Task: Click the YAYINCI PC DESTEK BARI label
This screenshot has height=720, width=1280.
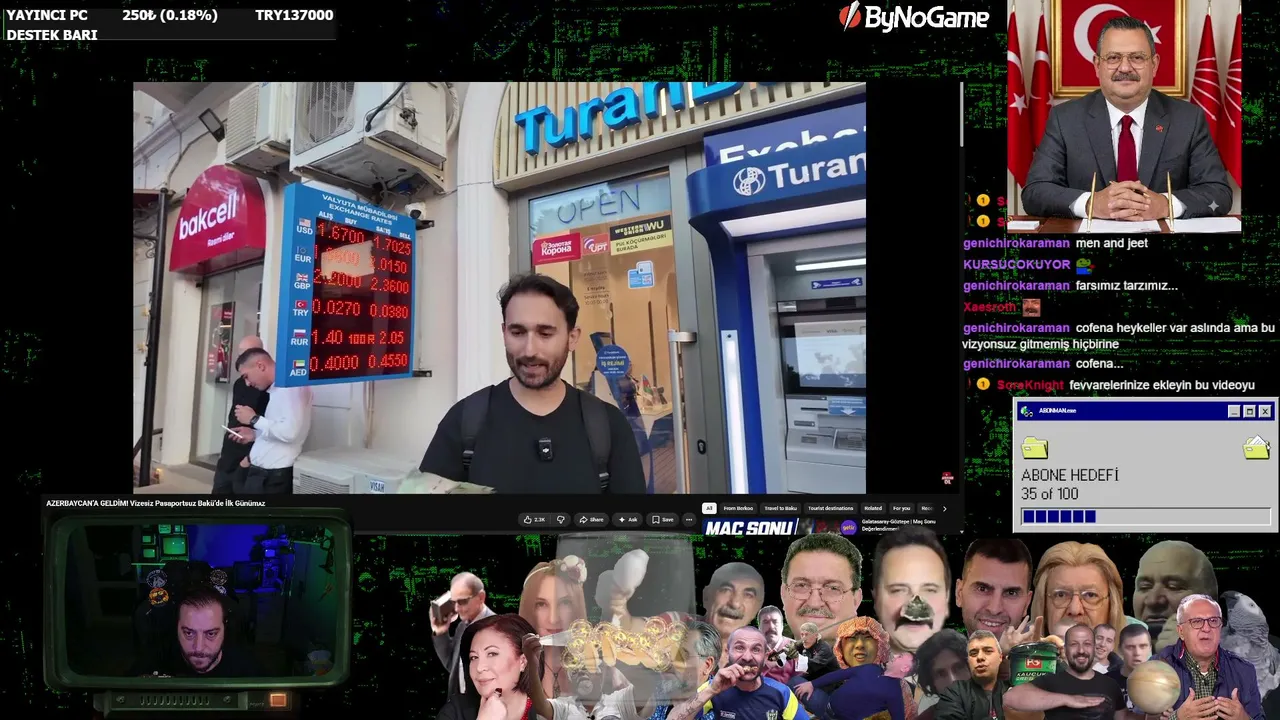Action: (52, 25)
